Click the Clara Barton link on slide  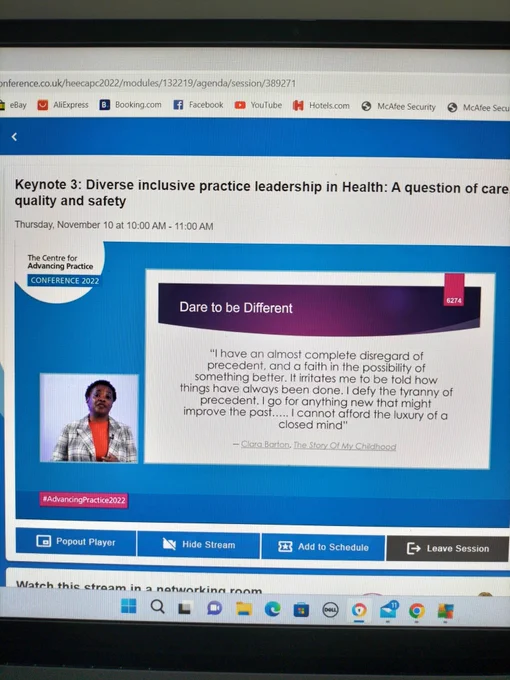click(x=265, y=444)
